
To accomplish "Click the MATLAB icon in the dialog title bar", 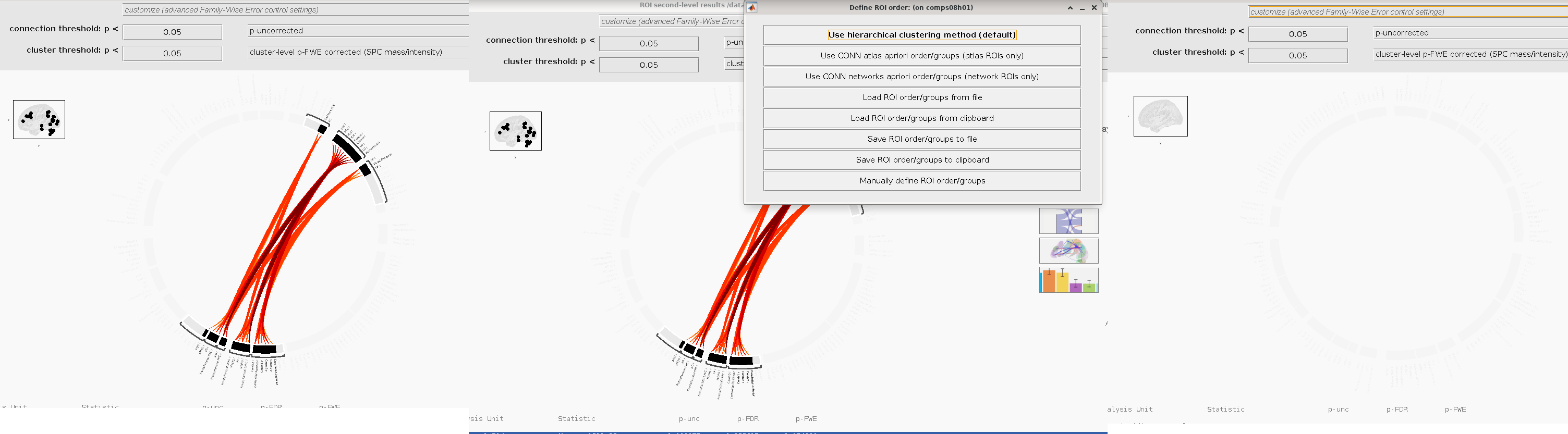I will click(x=752, y=8).
